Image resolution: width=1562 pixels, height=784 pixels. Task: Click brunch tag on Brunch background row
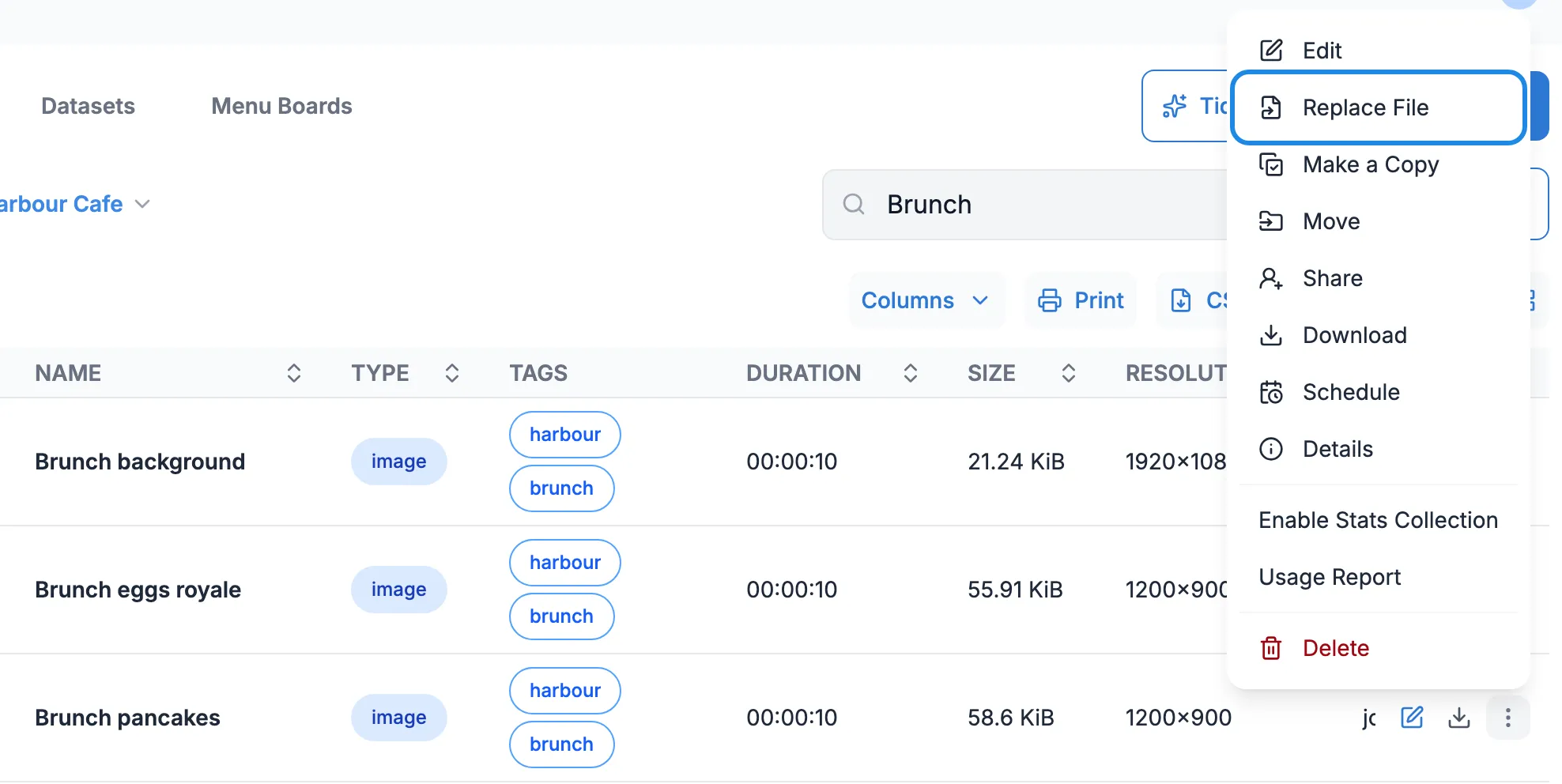pos(562,488)
